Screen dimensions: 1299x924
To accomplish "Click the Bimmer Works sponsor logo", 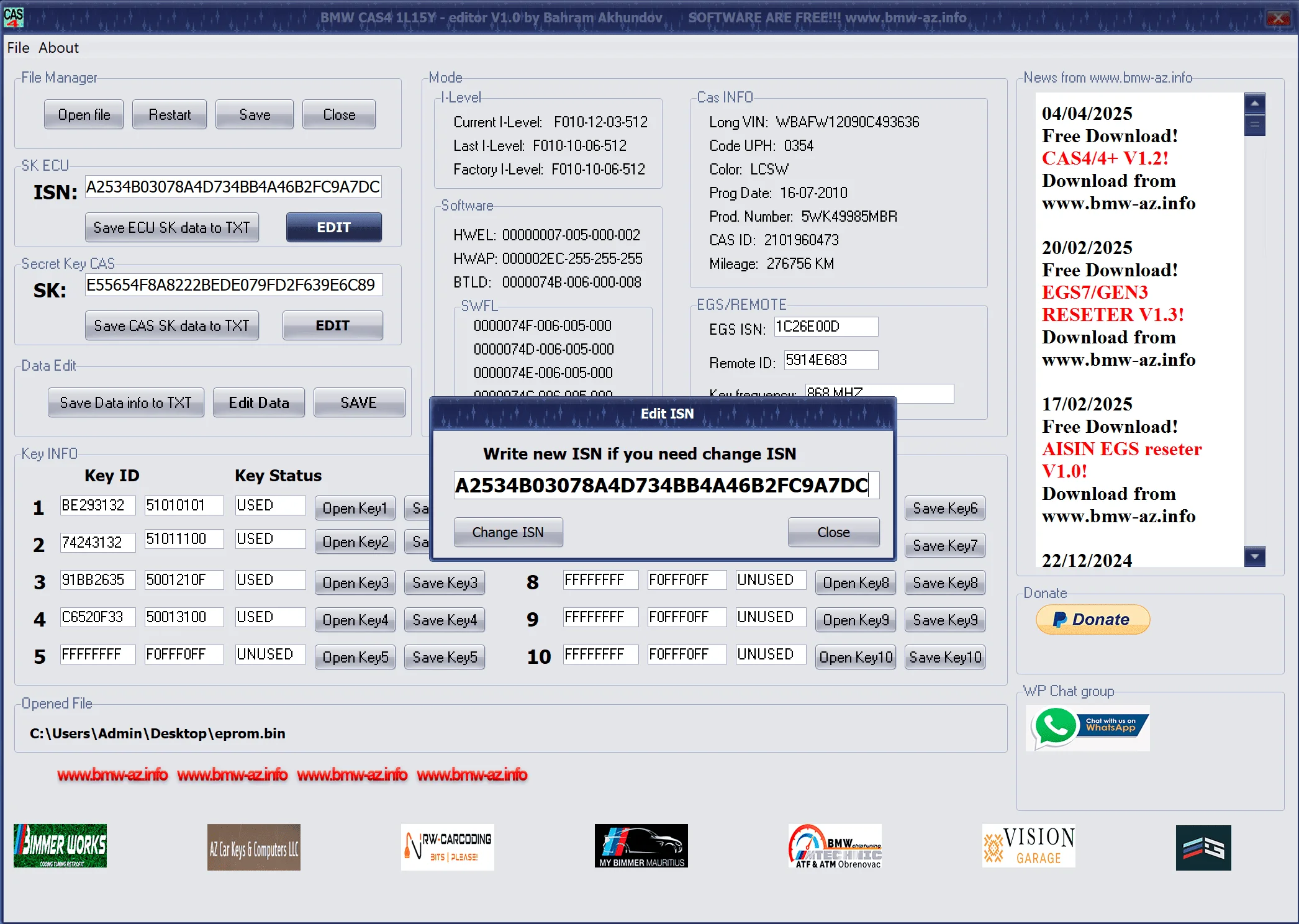I will (60, 846).
